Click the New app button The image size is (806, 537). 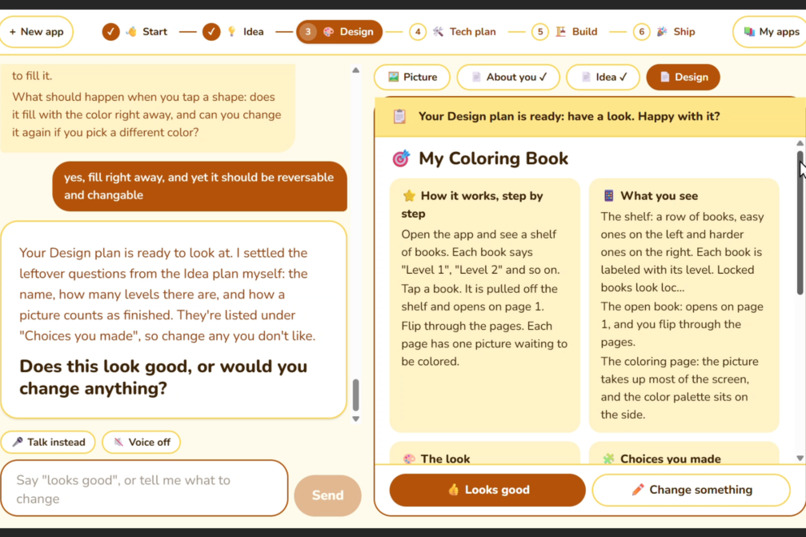coord(36,32)
